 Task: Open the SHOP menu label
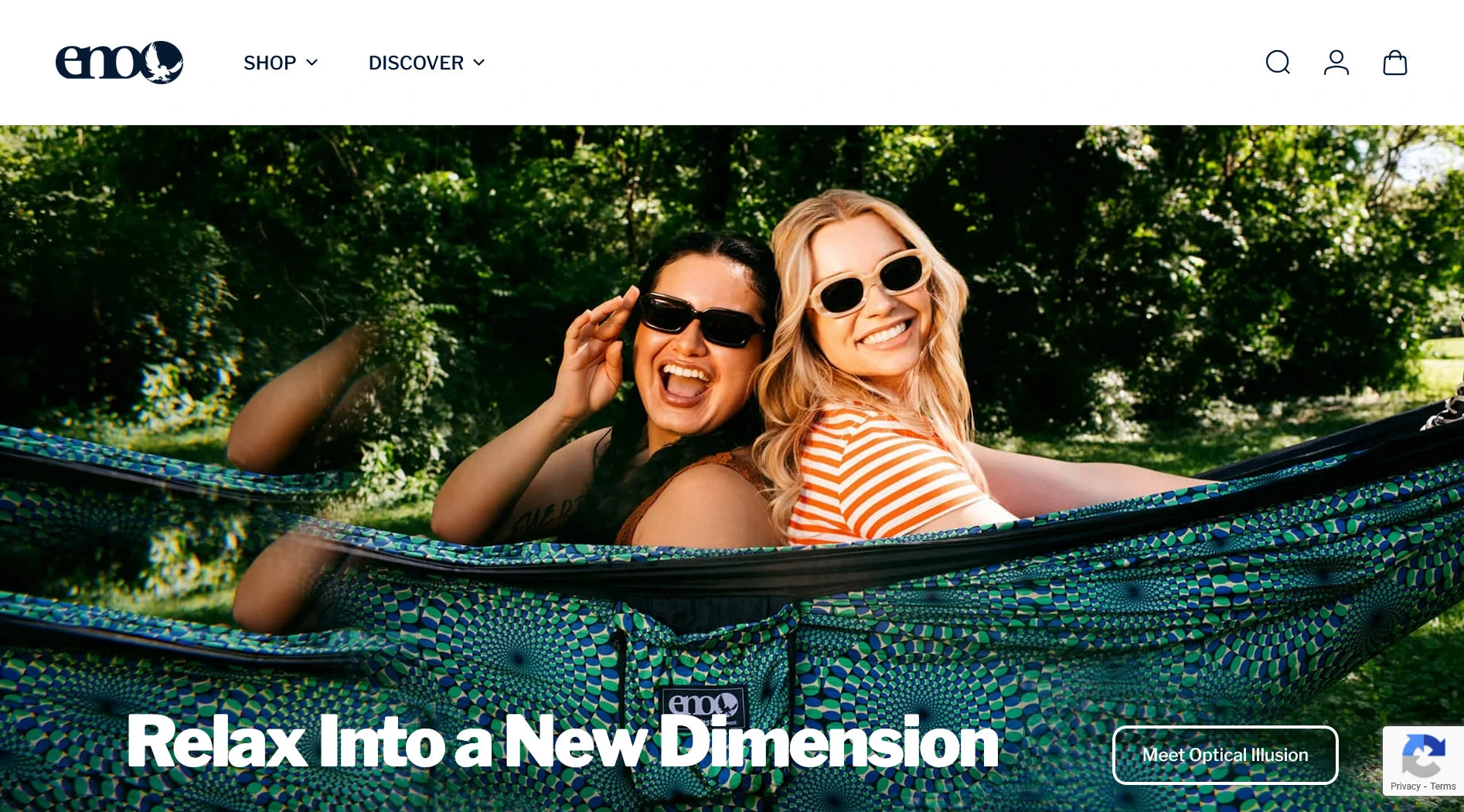(x=270, y=63)
